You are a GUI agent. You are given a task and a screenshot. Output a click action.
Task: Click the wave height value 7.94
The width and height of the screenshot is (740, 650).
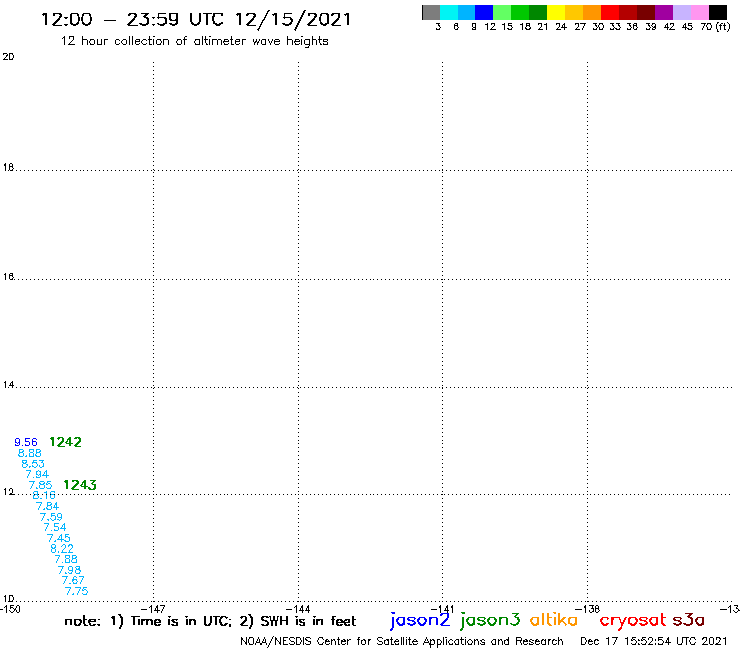37,474
